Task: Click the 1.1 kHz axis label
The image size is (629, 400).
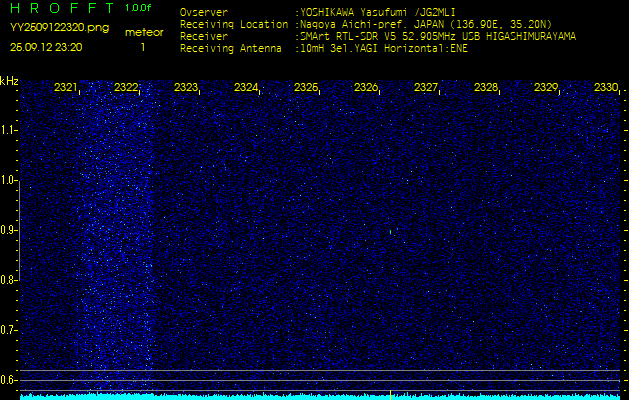Action: click(9, 130)
